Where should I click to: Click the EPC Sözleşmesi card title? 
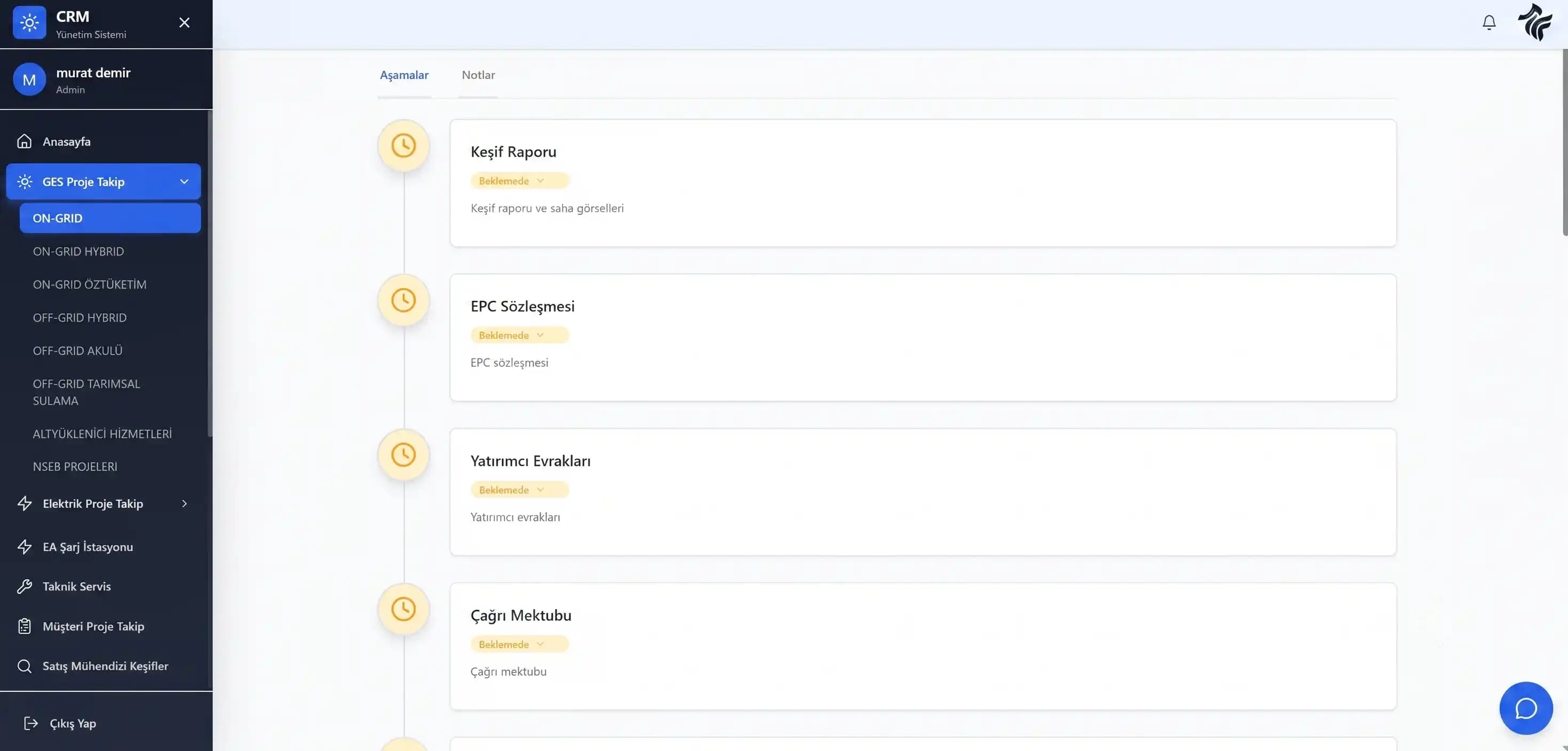point(522,306)
